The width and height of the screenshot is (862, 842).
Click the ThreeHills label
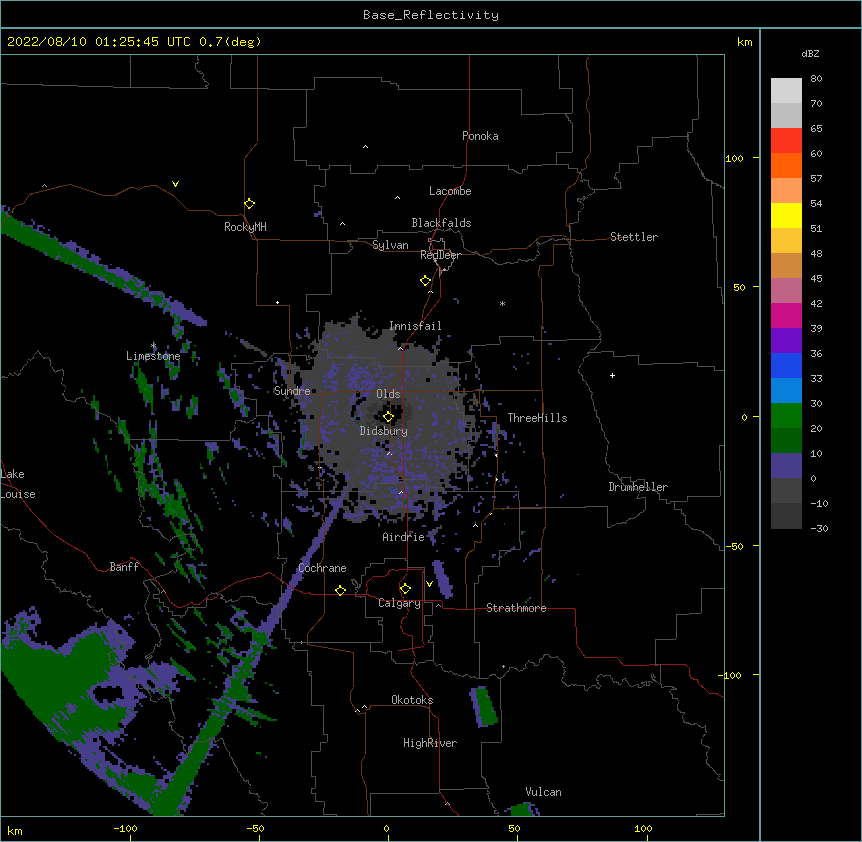coord(537,418)
